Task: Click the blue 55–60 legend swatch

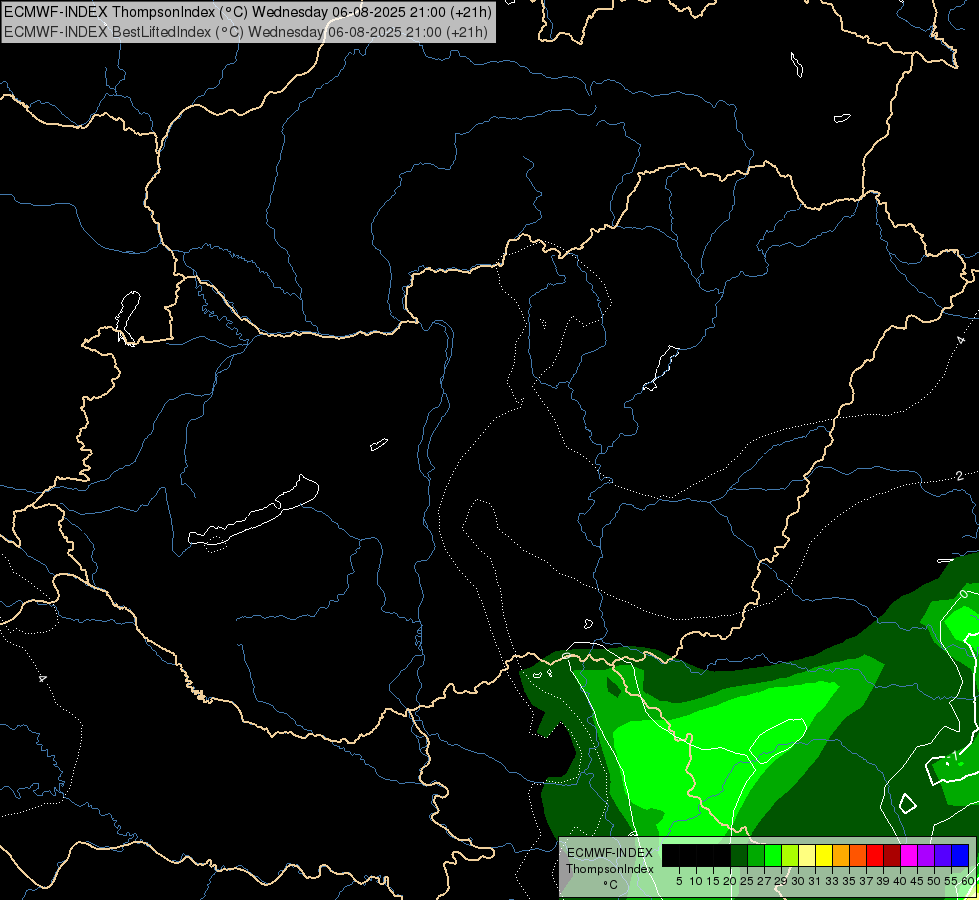Action: pyautogui.click(x=960, y=855)
